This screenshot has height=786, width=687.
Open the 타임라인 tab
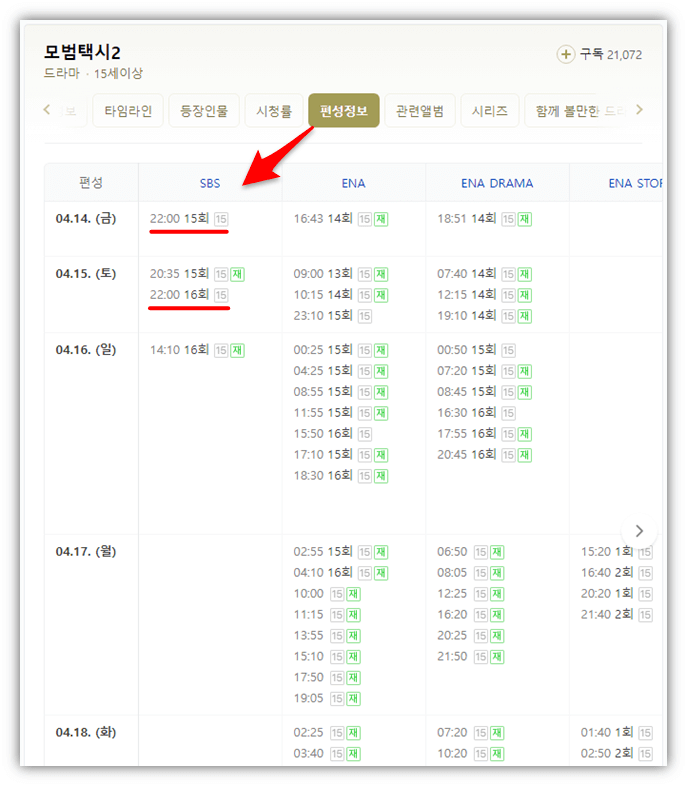coord(128,110)
